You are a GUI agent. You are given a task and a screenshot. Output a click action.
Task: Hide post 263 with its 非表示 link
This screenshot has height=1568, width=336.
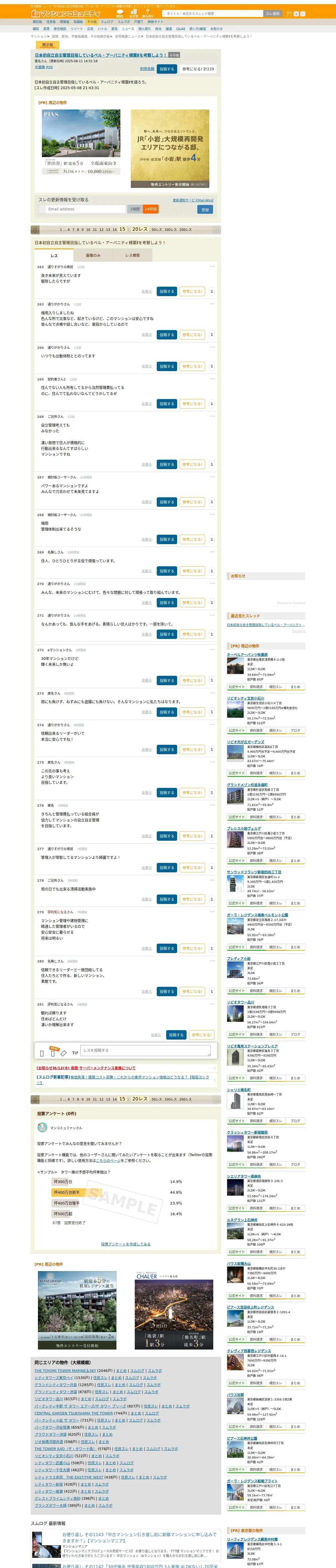(x=147, y=335)
